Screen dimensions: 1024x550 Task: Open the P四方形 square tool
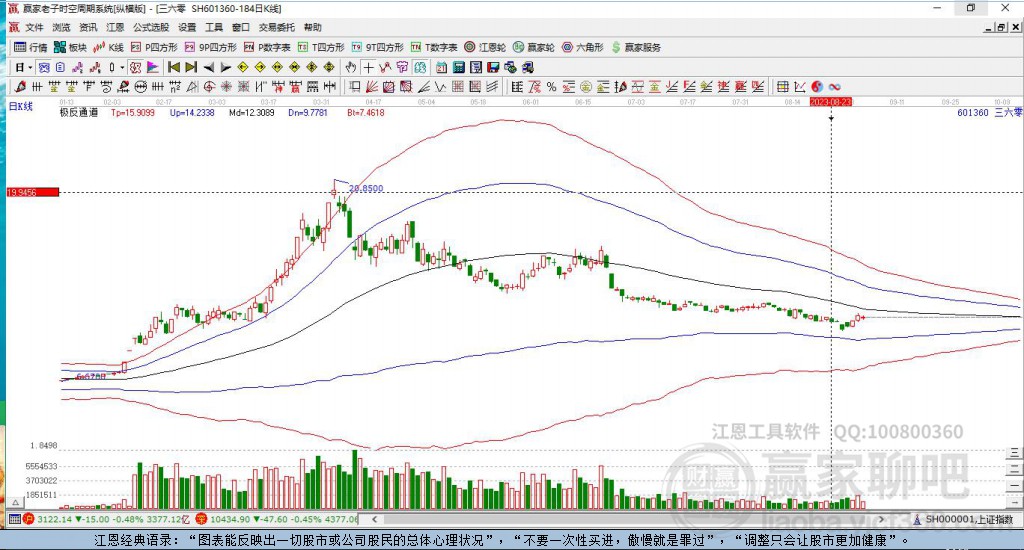[154, 47]
